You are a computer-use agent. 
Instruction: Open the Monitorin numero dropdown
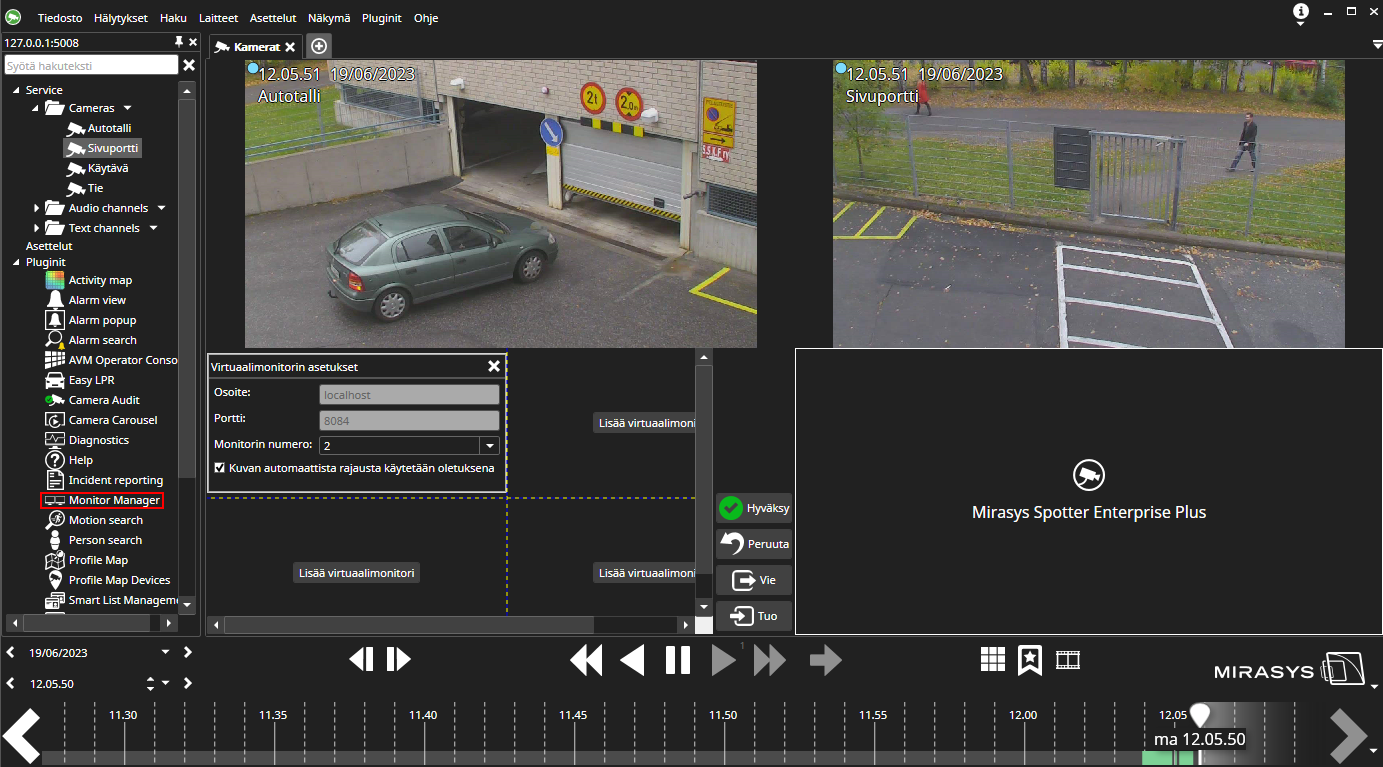pyautogui.click(x=489, y=446)
